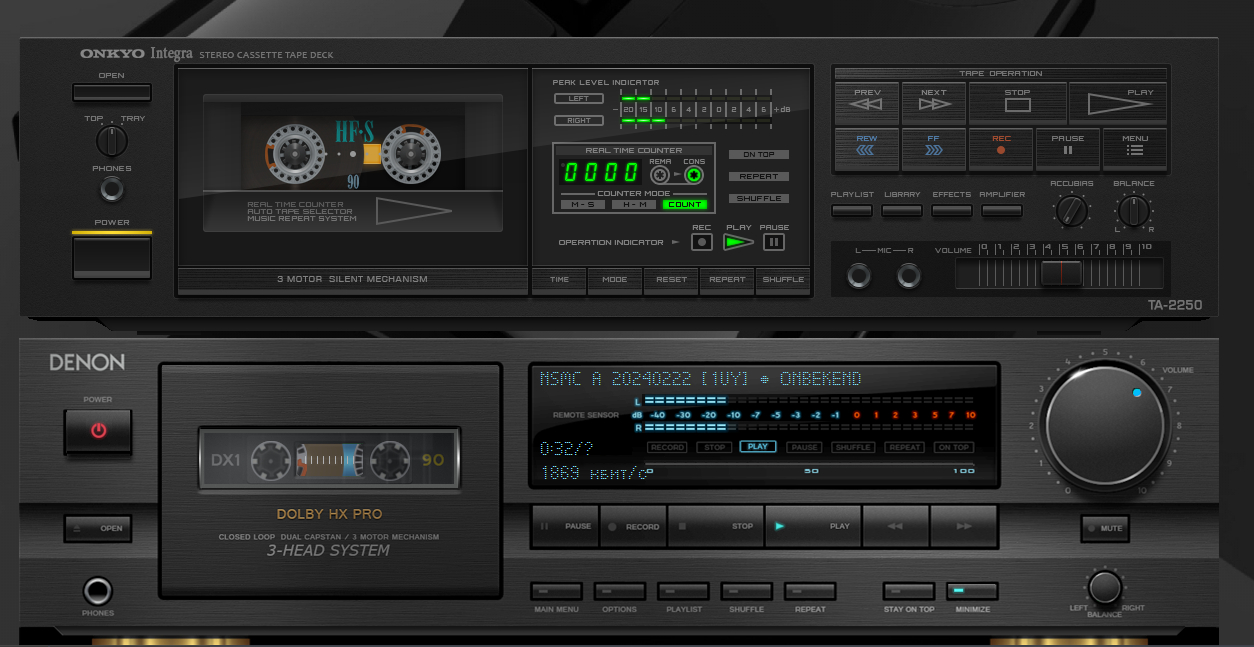1254x647 pixels.
Task: Click the Denon rewind double-arrow button
Action: pyautogui.click(x=895, y=526)
